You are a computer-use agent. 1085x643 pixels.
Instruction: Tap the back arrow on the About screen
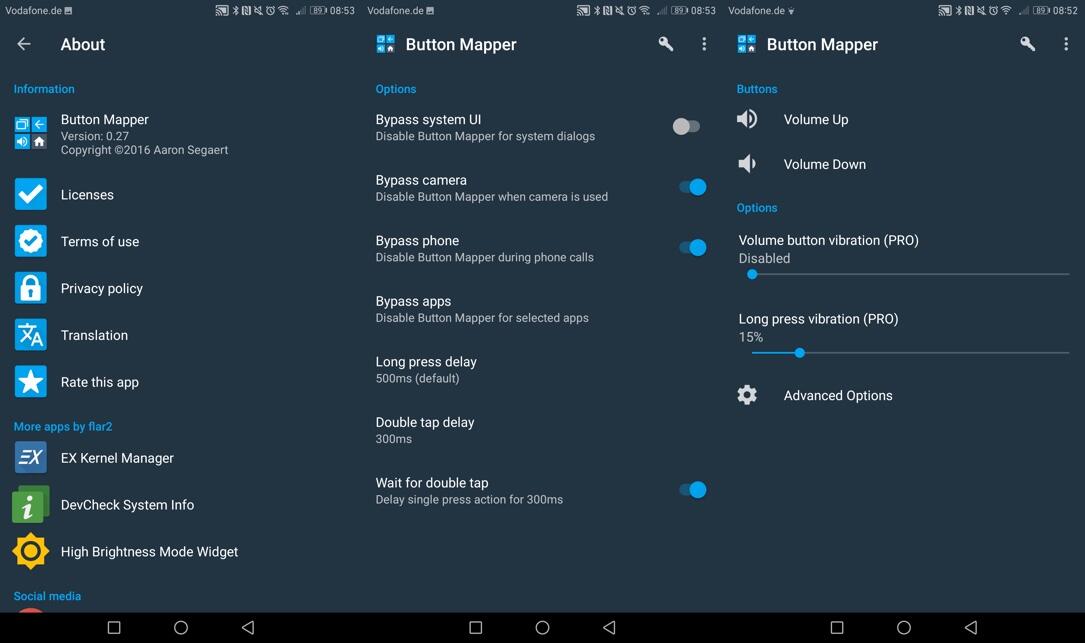pyautogui.click(x=22, y=44)
